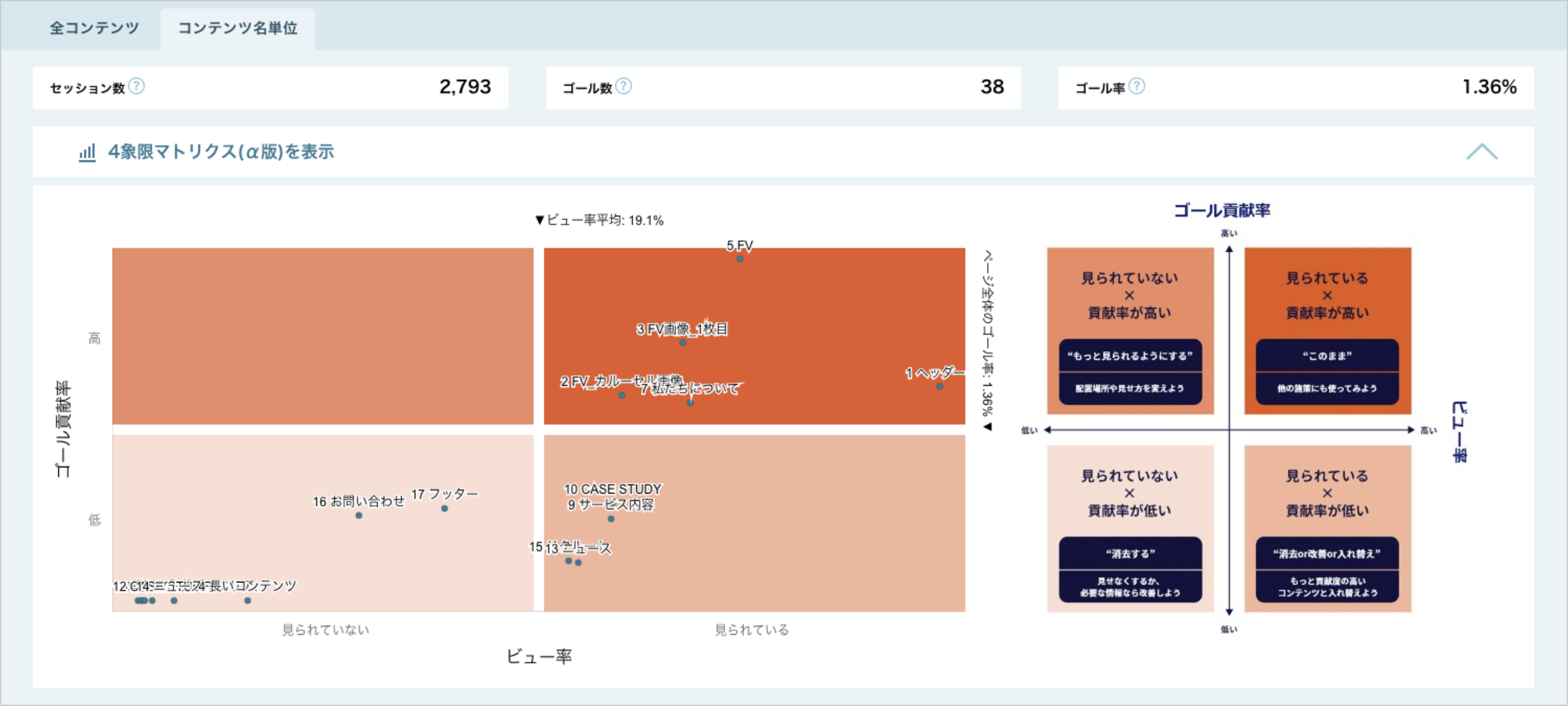
Task: Click the ビュー率平均: 19.1% marker
Action: click(x=599, y=220)
